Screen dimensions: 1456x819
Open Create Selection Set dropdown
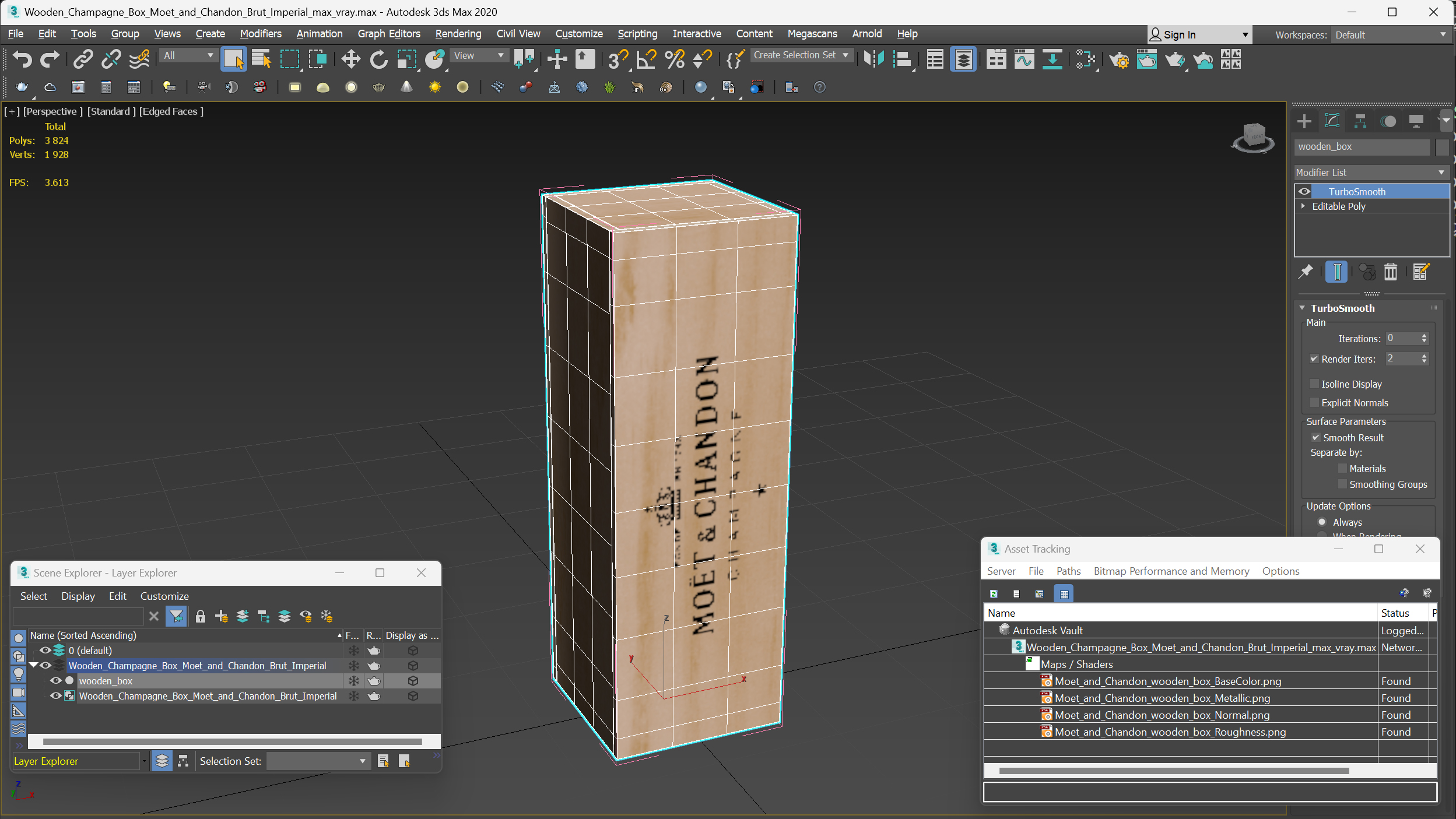pos(802,55)
